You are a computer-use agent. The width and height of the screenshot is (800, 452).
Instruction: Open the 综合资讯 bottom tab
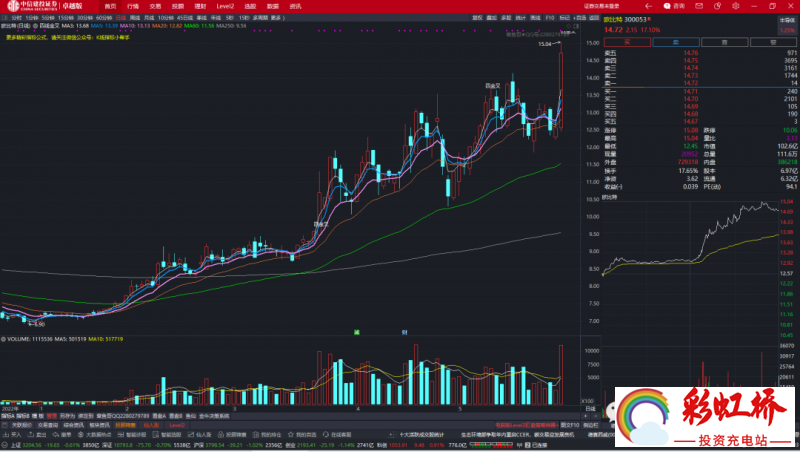[x=73, y=425]
